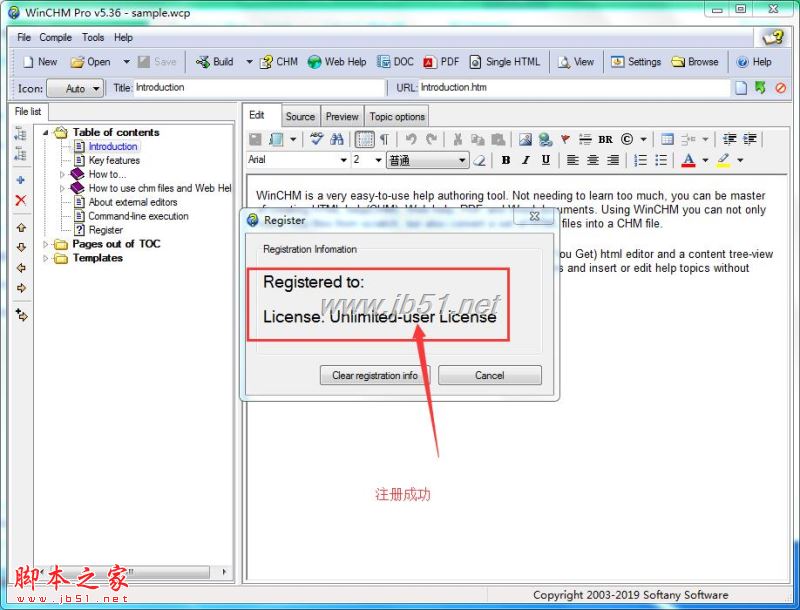This screenshot has width=800, height=610.
Task: Move topic up with the up arrow
Action: click(x=21, y=227)
